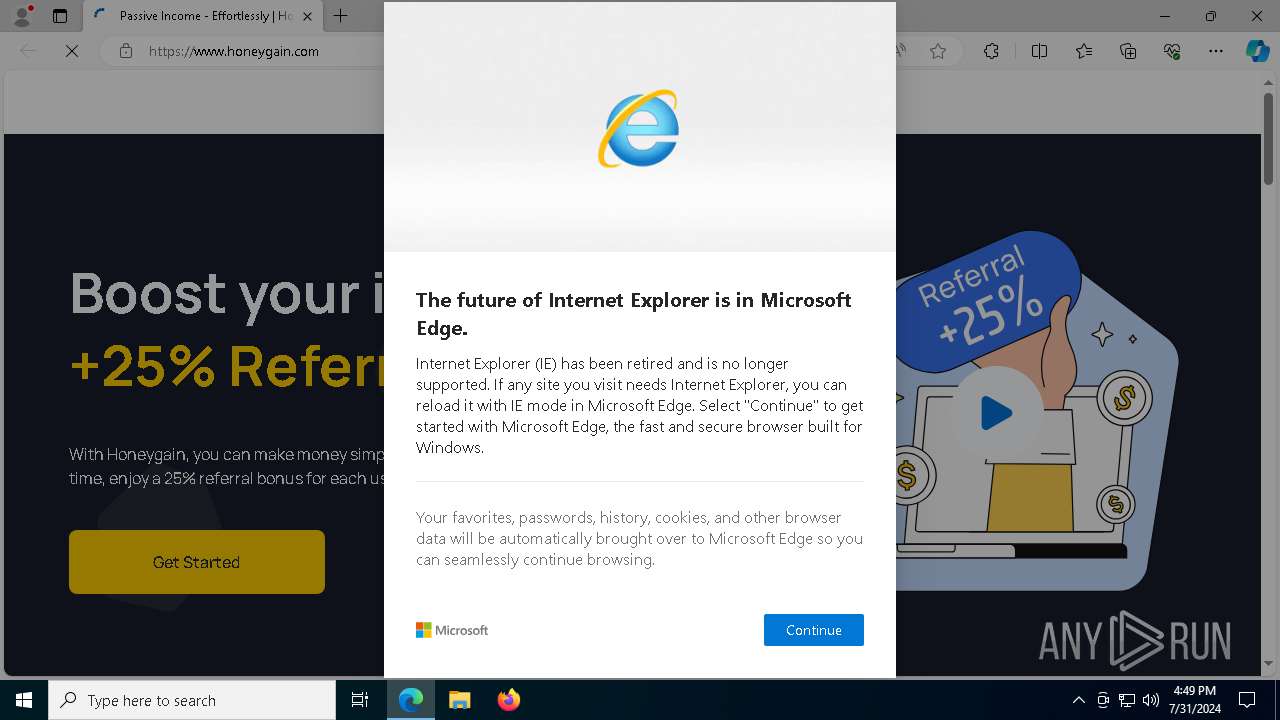The image size is (1280, 720).
Task: Show hidden system tray icons
Action: pos(1078,700)
